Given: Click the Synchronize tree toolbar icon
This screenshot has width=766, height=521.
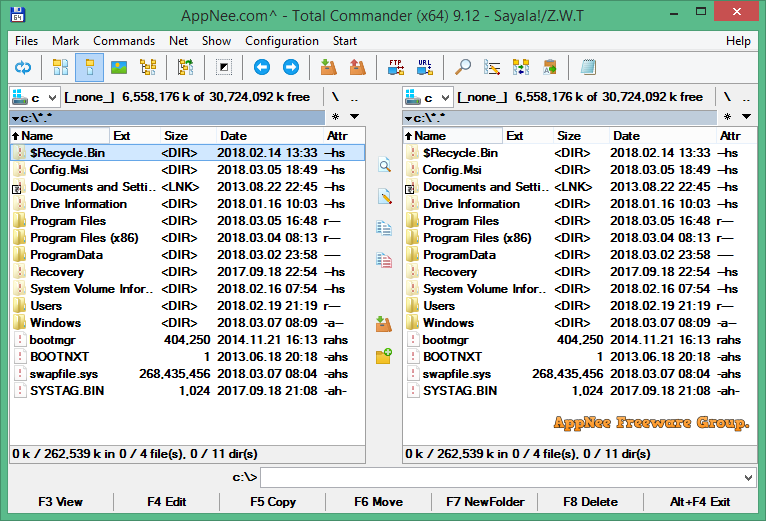Looking at the screenshot, I should [x=186, y=67].
